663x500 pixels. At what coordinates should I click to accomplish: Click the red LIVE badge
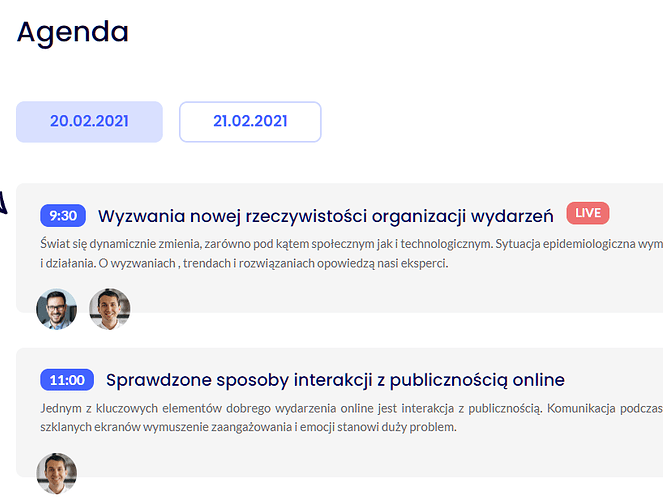[x=587, y=213]
